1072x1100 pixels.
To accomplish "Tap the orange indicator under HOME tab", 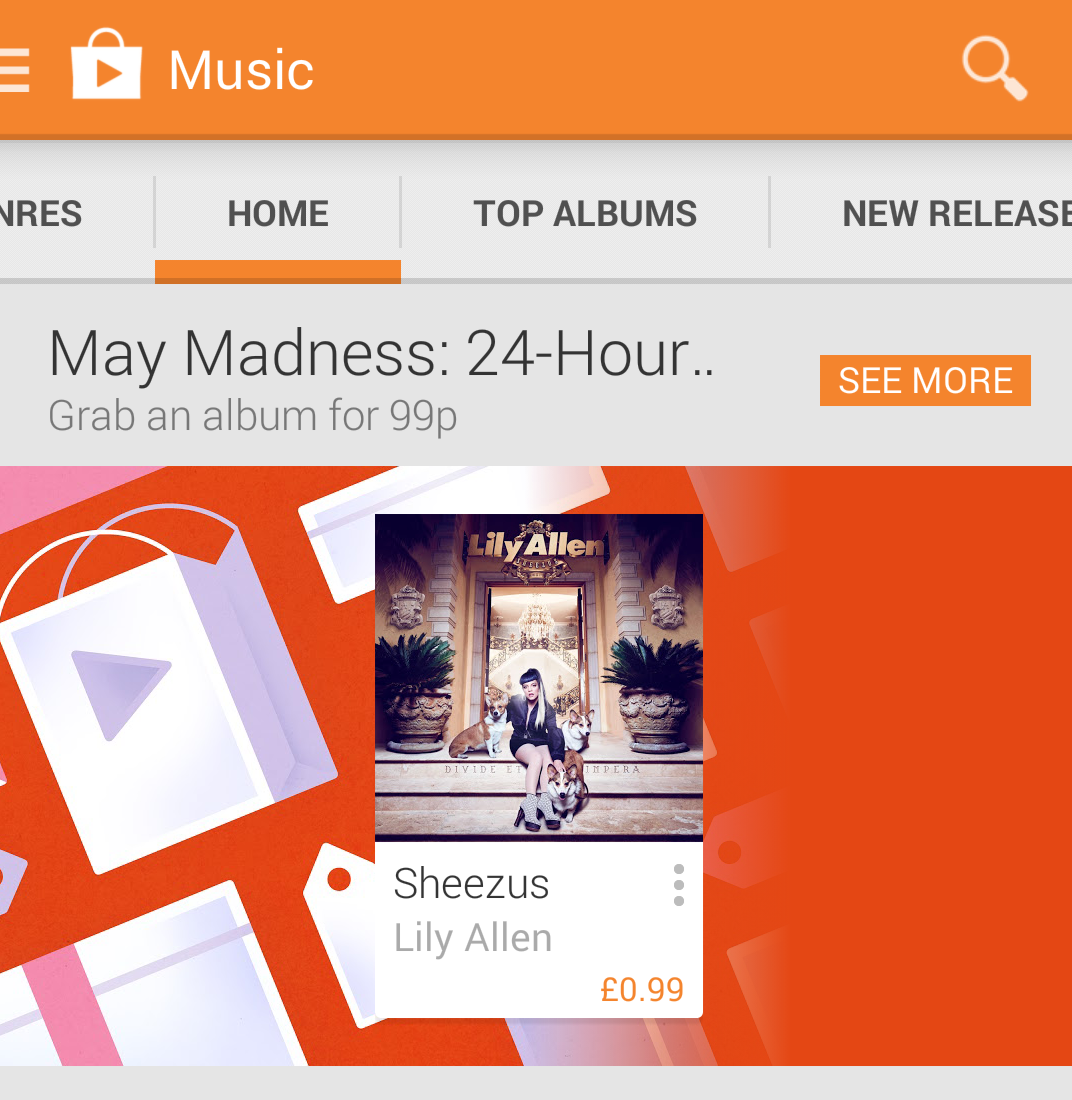I will 278,271.
